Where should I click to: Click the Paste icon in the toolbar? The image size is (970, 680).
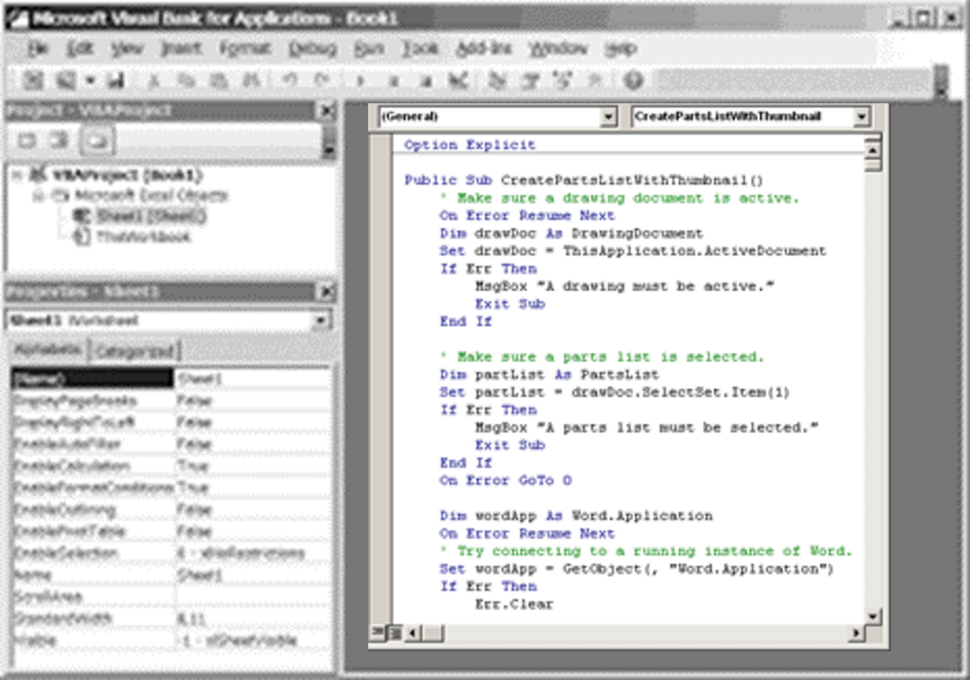(218, 80)
